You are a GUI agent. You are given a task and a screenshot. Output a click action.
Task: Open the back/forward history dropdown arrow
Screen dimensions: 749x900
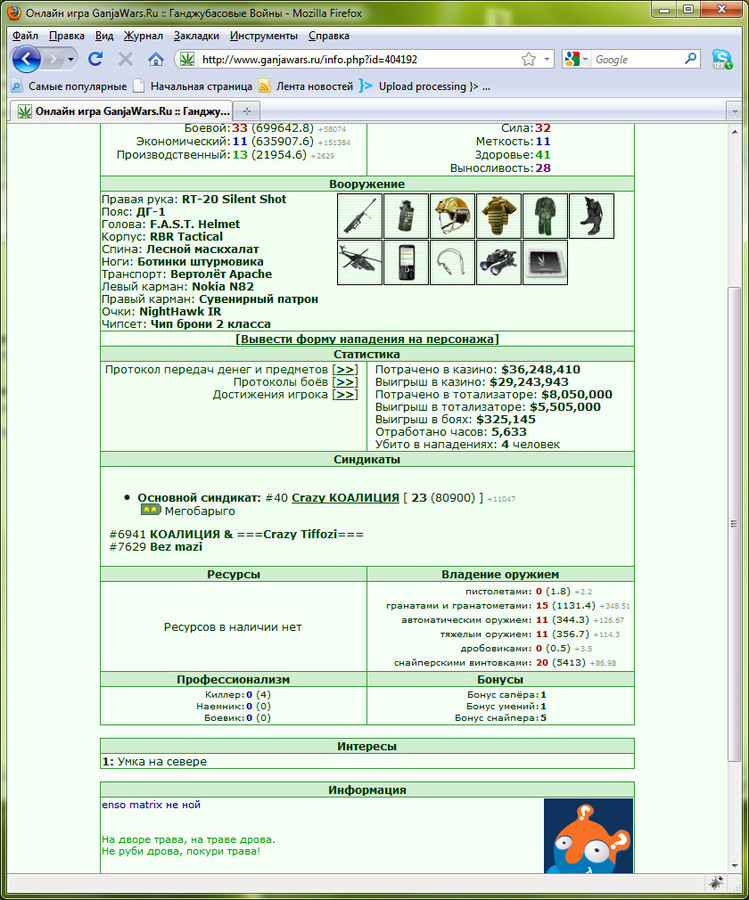(x=71, y=59)
